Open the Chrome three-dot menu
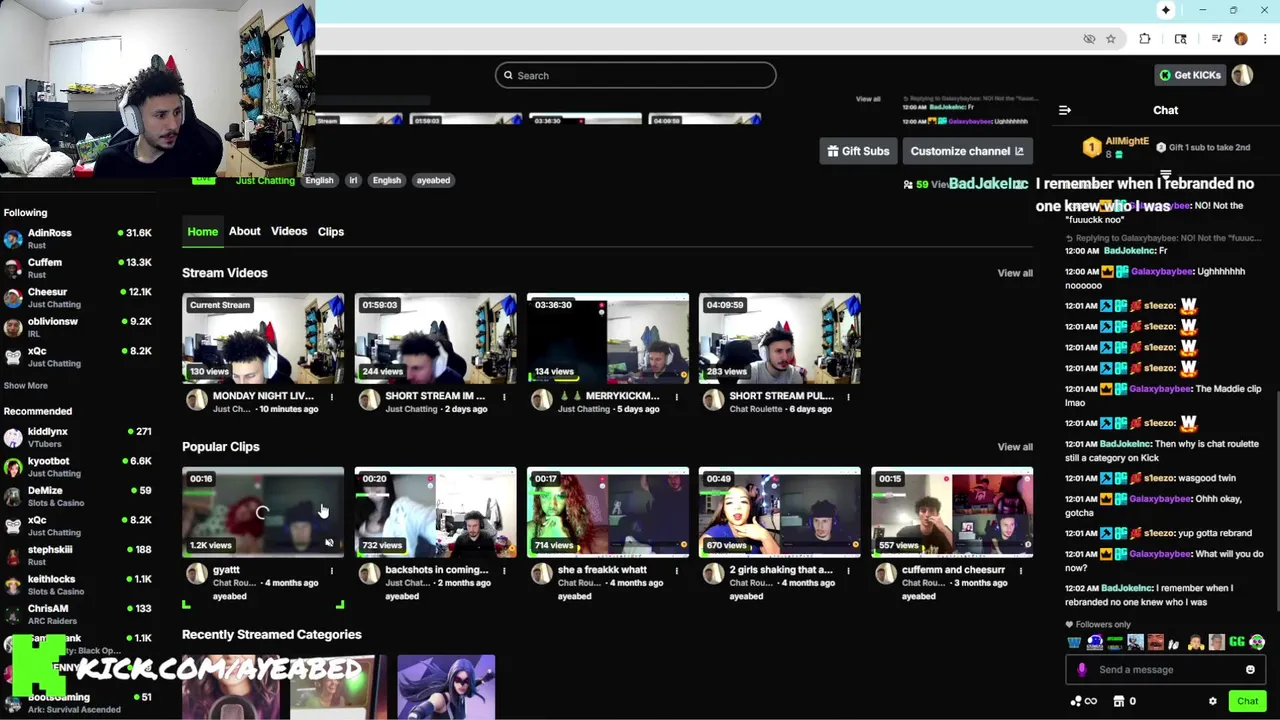Viewport: 1280px width, 720px height. 1265,39
